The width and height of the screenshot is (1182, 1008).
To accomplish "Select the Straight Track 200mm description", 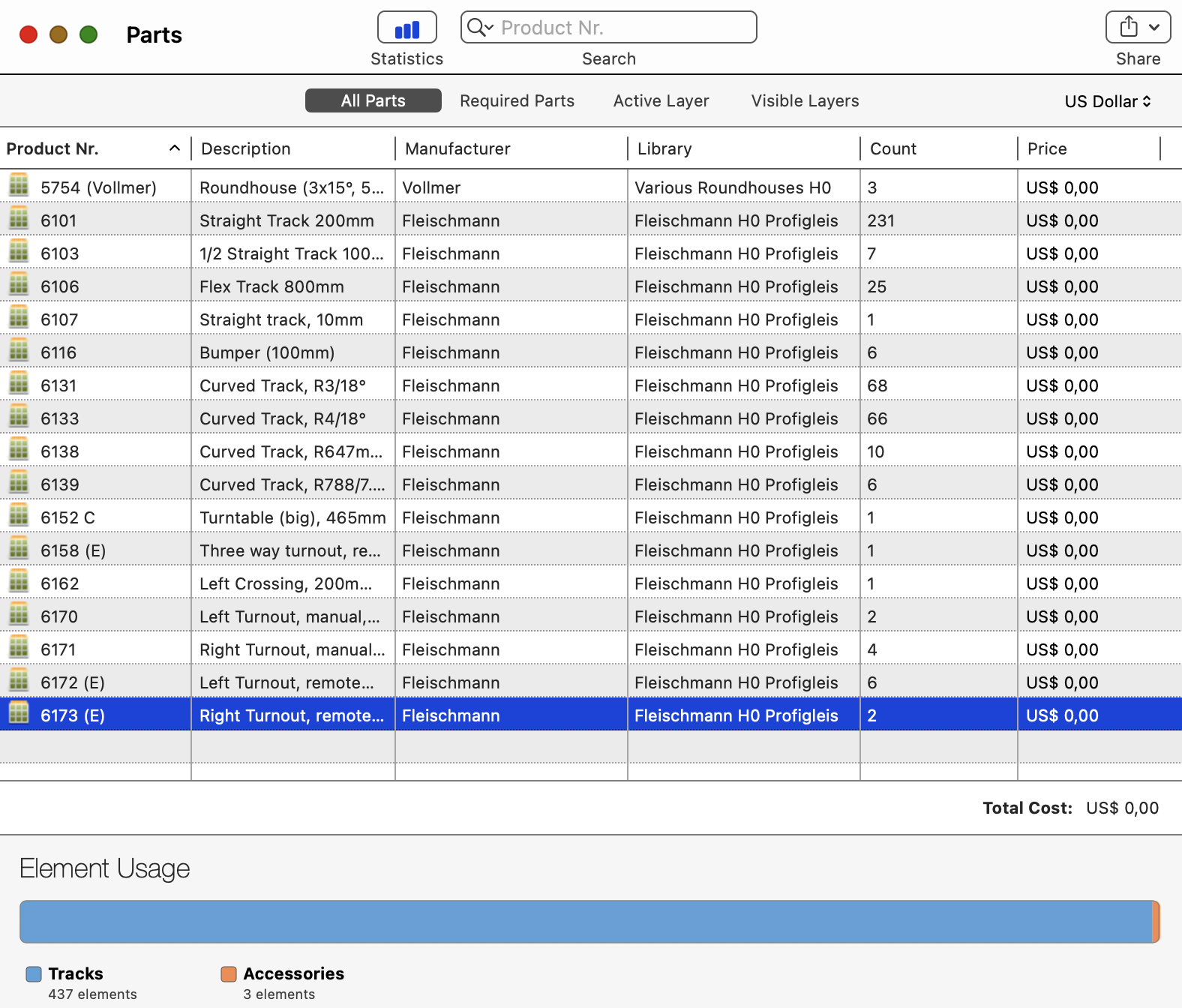I will pyautogui.click(x=286, y=220).
